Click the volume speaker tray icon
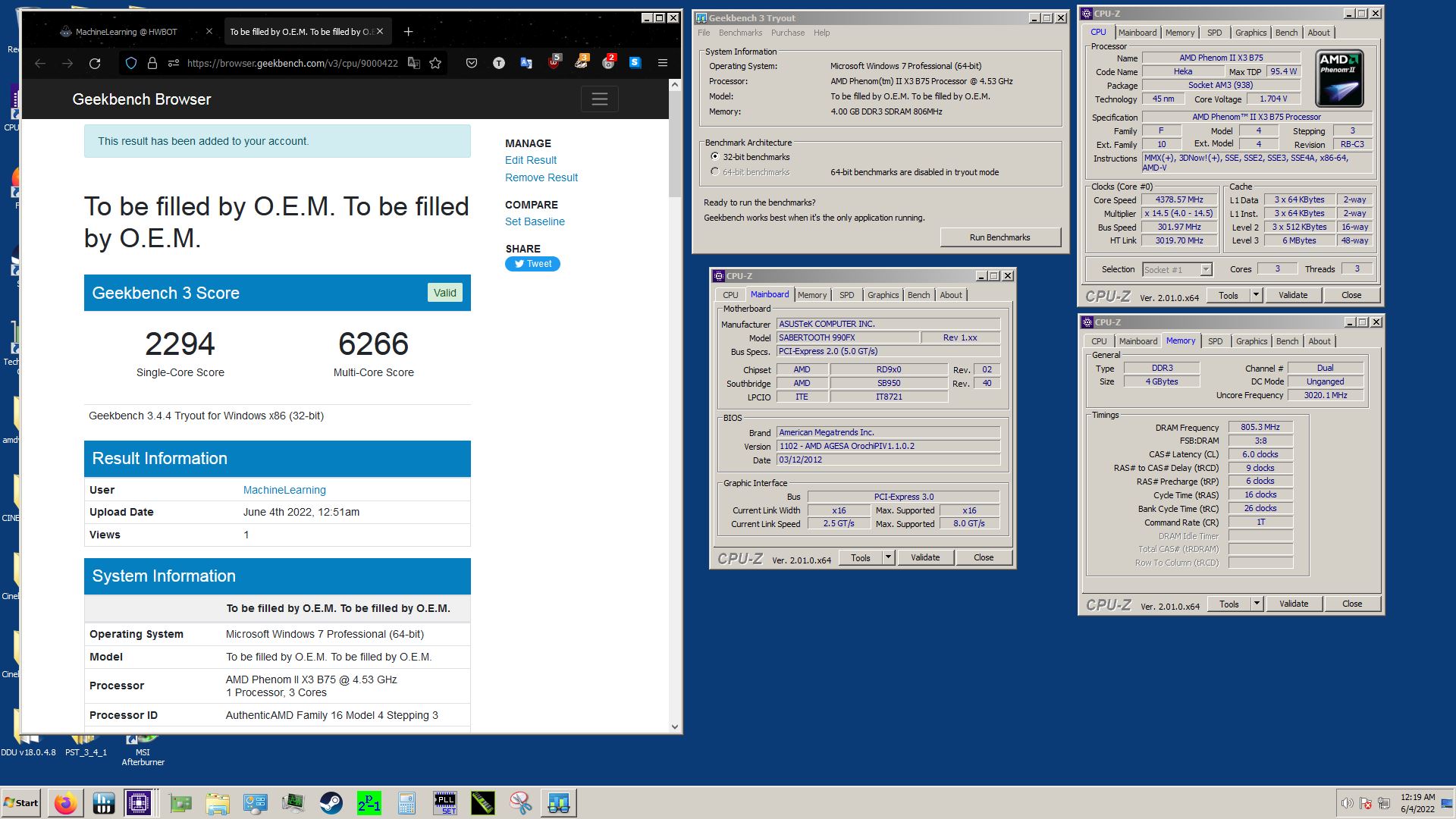1456x819 pixels. coord(1347,803)
